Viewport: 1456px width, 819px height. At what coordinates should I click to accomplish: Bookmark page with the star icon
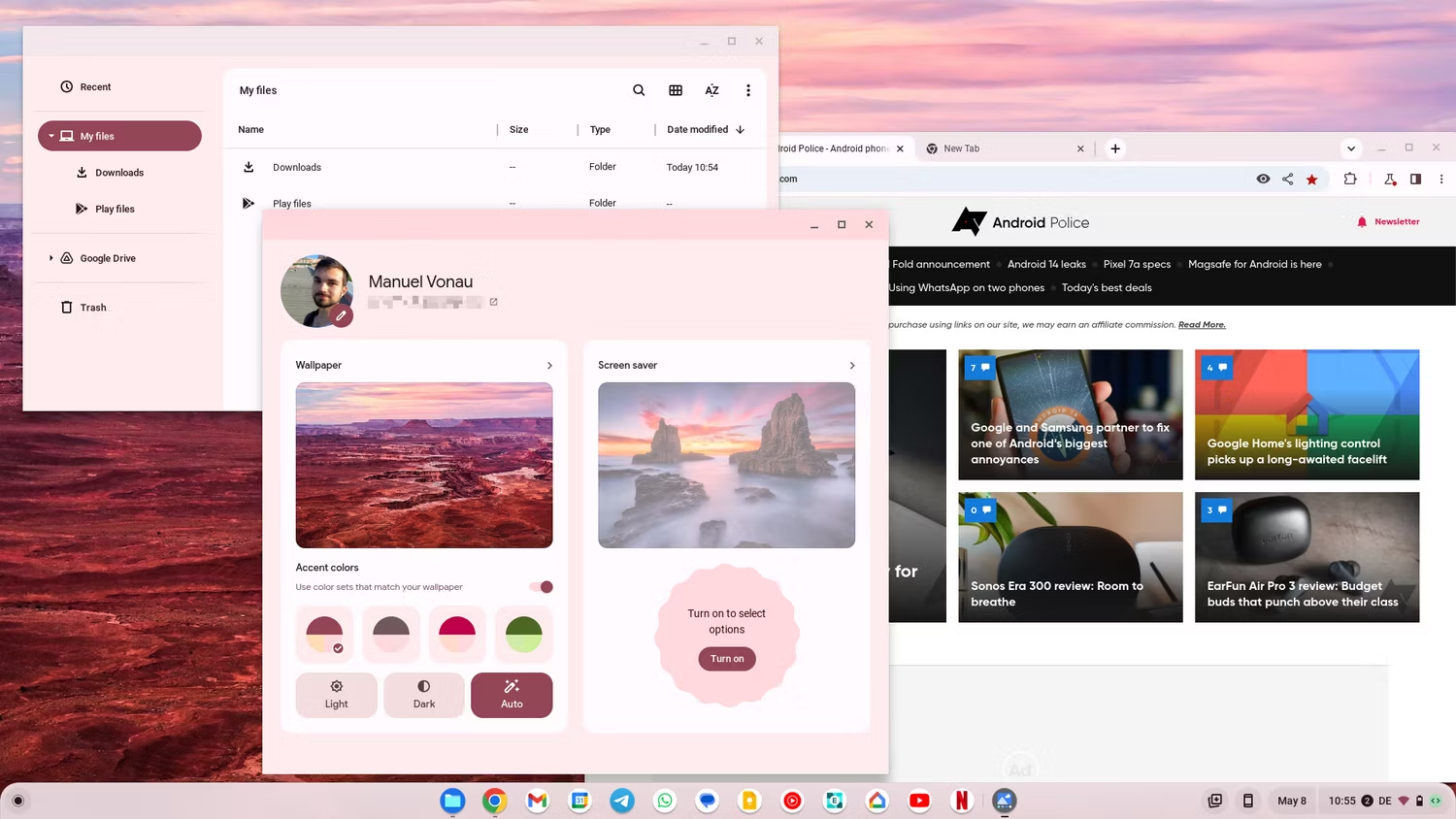[1311, 179]
